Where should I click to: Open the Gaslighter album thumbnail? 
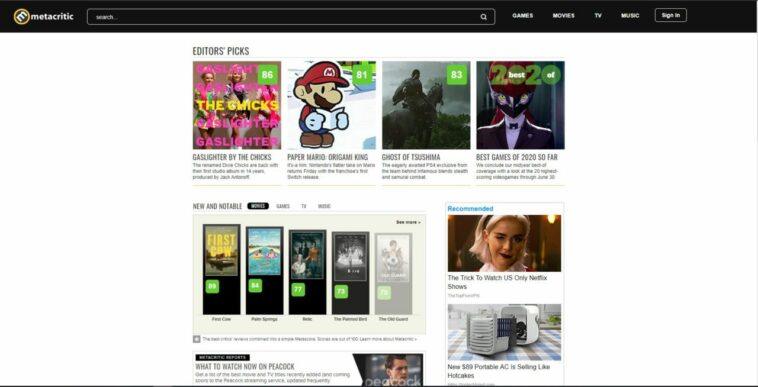click(x=237, y=105)
